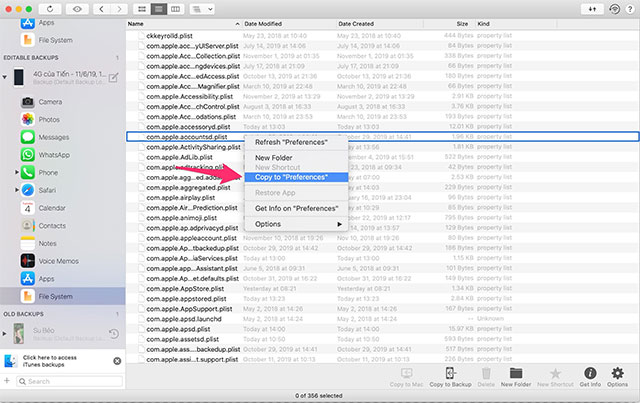
Task: Switch to list view mode
Action: pos(158,9)
